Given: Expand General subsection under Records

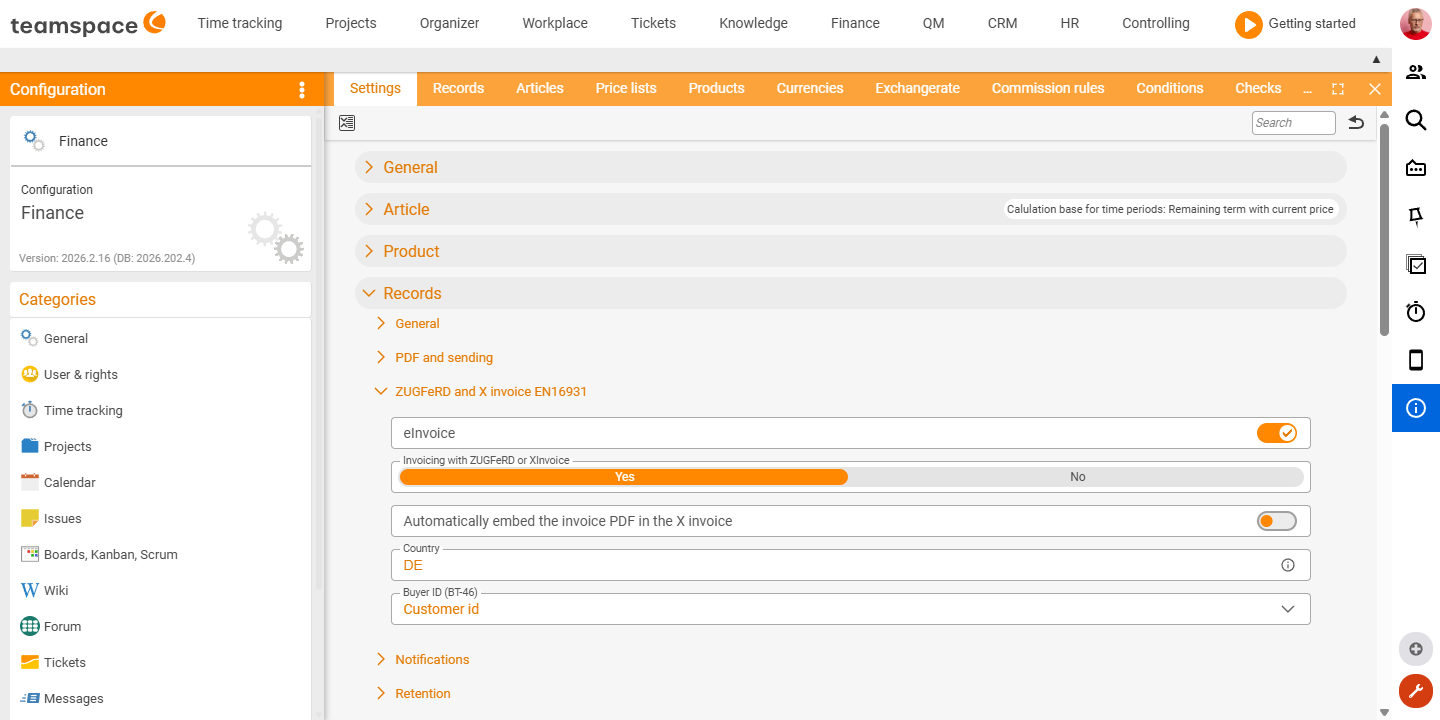Looking at the screenshot, I should [408, 323].
